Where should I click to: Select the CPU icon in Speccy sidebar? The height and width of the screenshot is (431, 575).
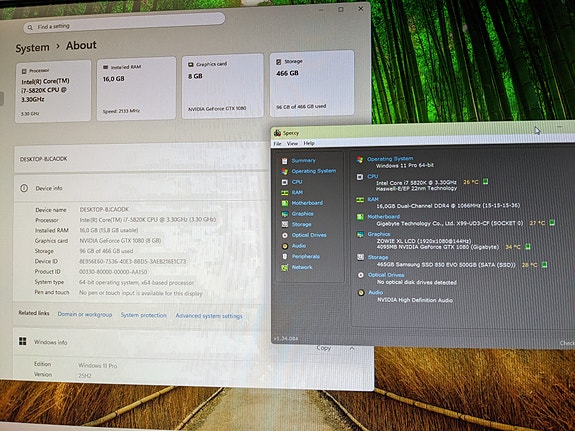pos(285,182)
